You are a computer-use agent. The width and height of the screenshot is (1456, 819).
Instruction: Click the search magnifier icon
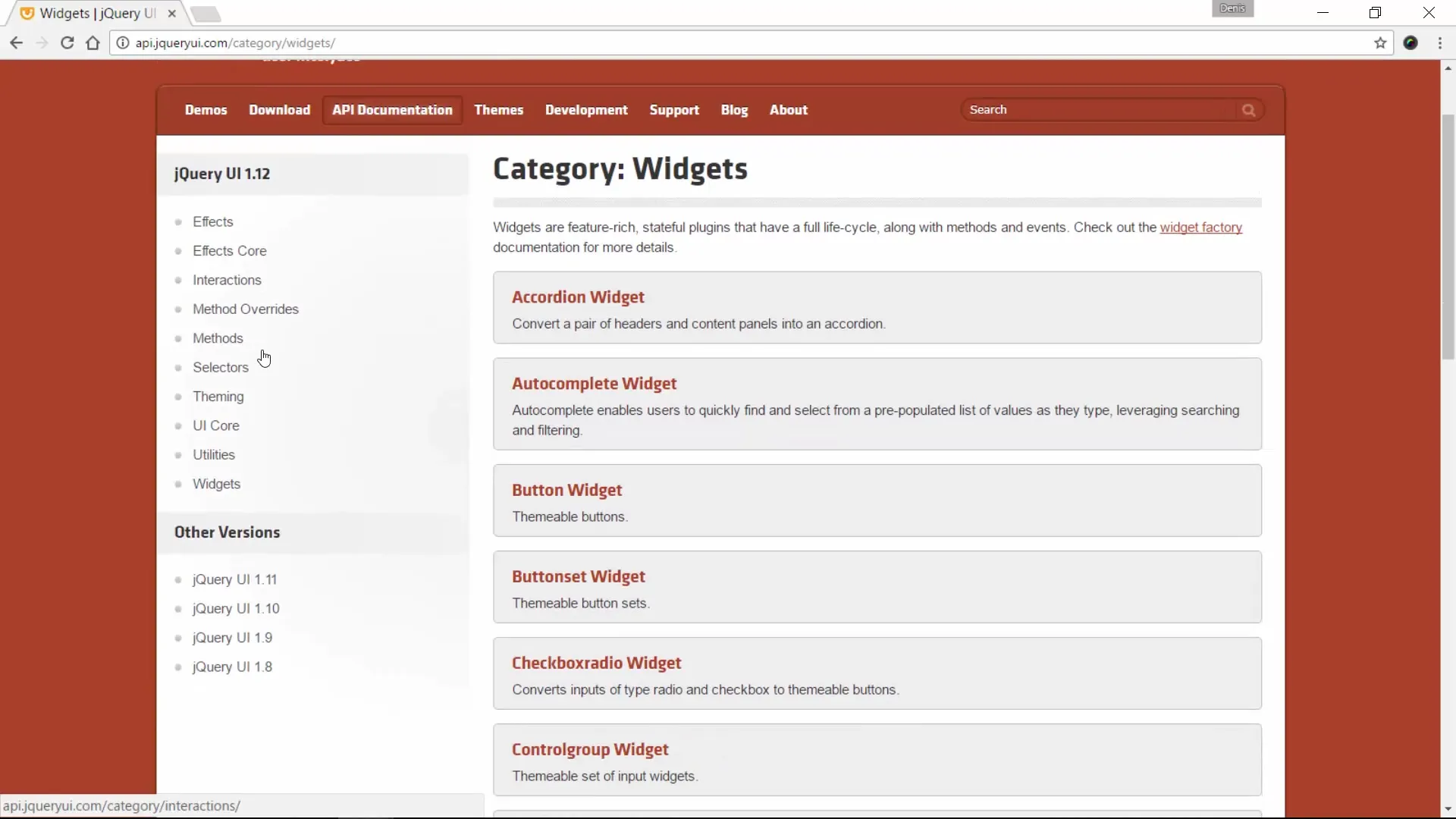point(1248,110)
